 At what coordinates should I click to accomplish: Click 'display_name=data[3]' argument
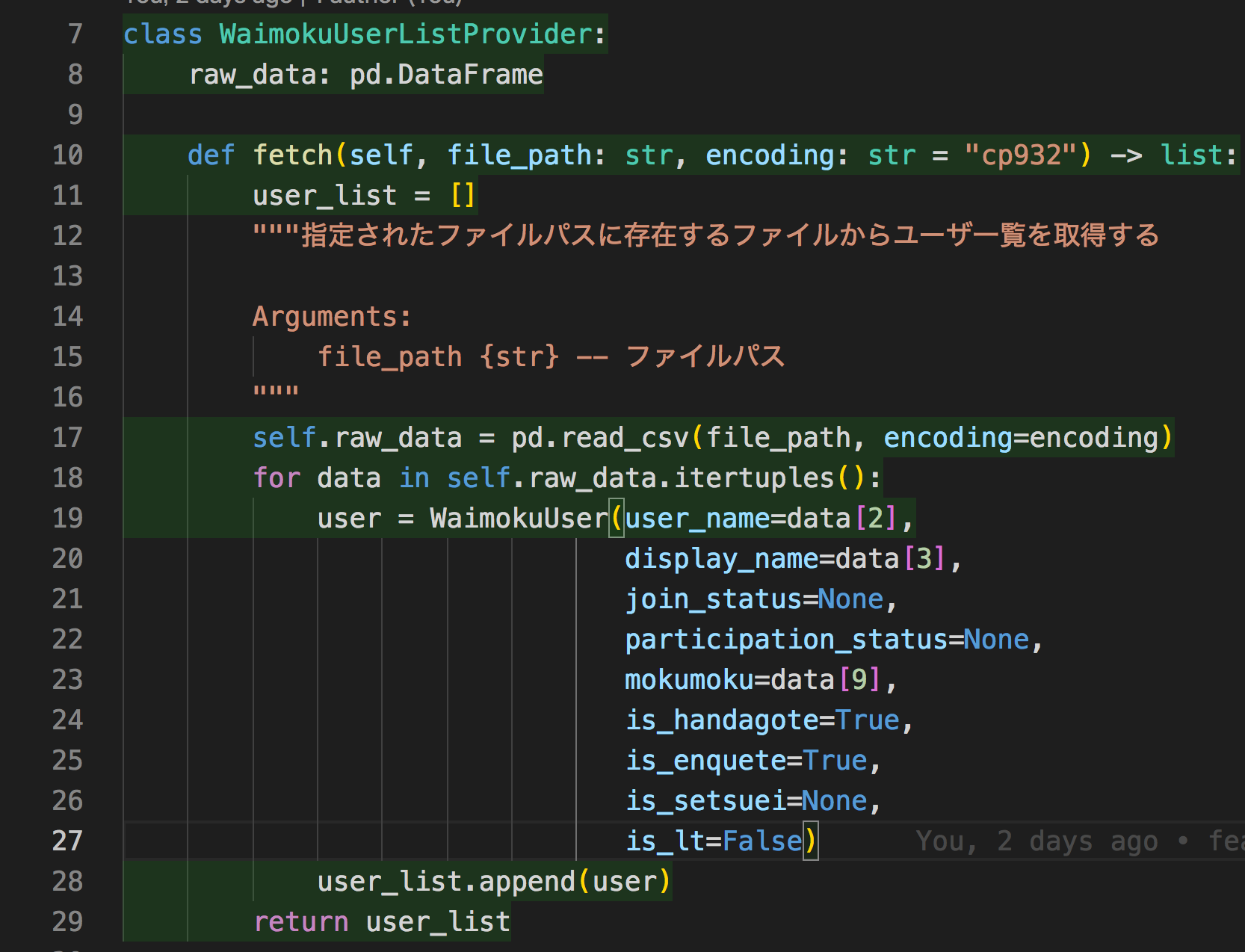coord(785,559)
